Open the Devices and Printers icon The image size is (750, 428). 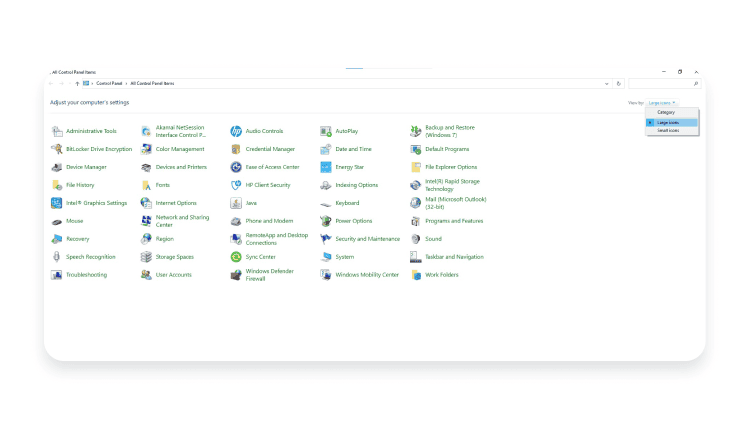coord(146,167)
